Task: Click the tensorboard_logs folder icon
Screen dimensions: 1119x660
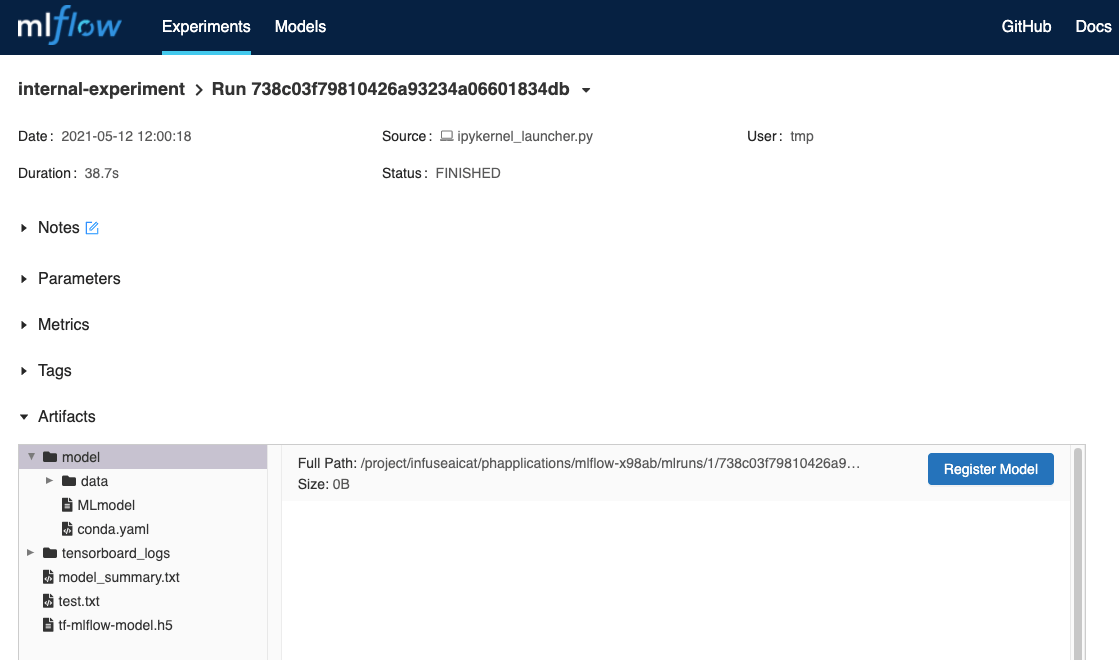Action: pyautogui.click(x=50, y=553)
